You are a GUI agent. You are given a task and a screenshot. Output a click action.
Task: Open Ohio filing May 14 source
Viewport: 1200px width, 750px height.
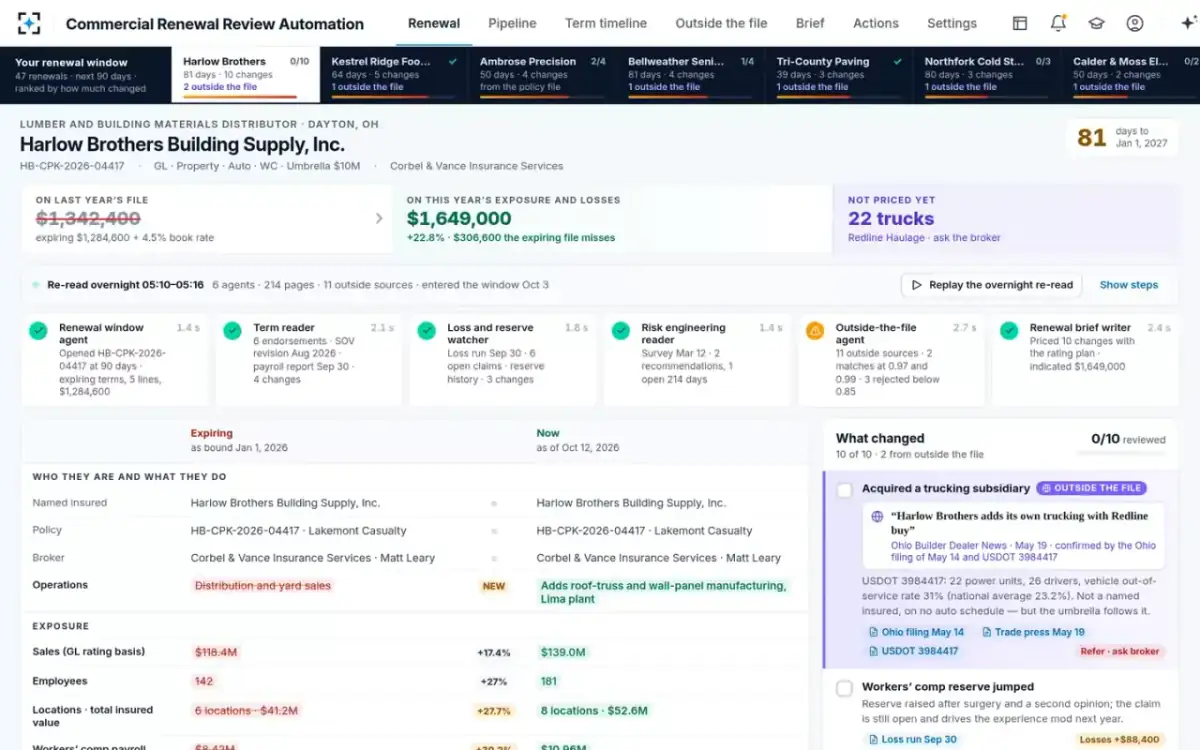[x=916, y=632]
